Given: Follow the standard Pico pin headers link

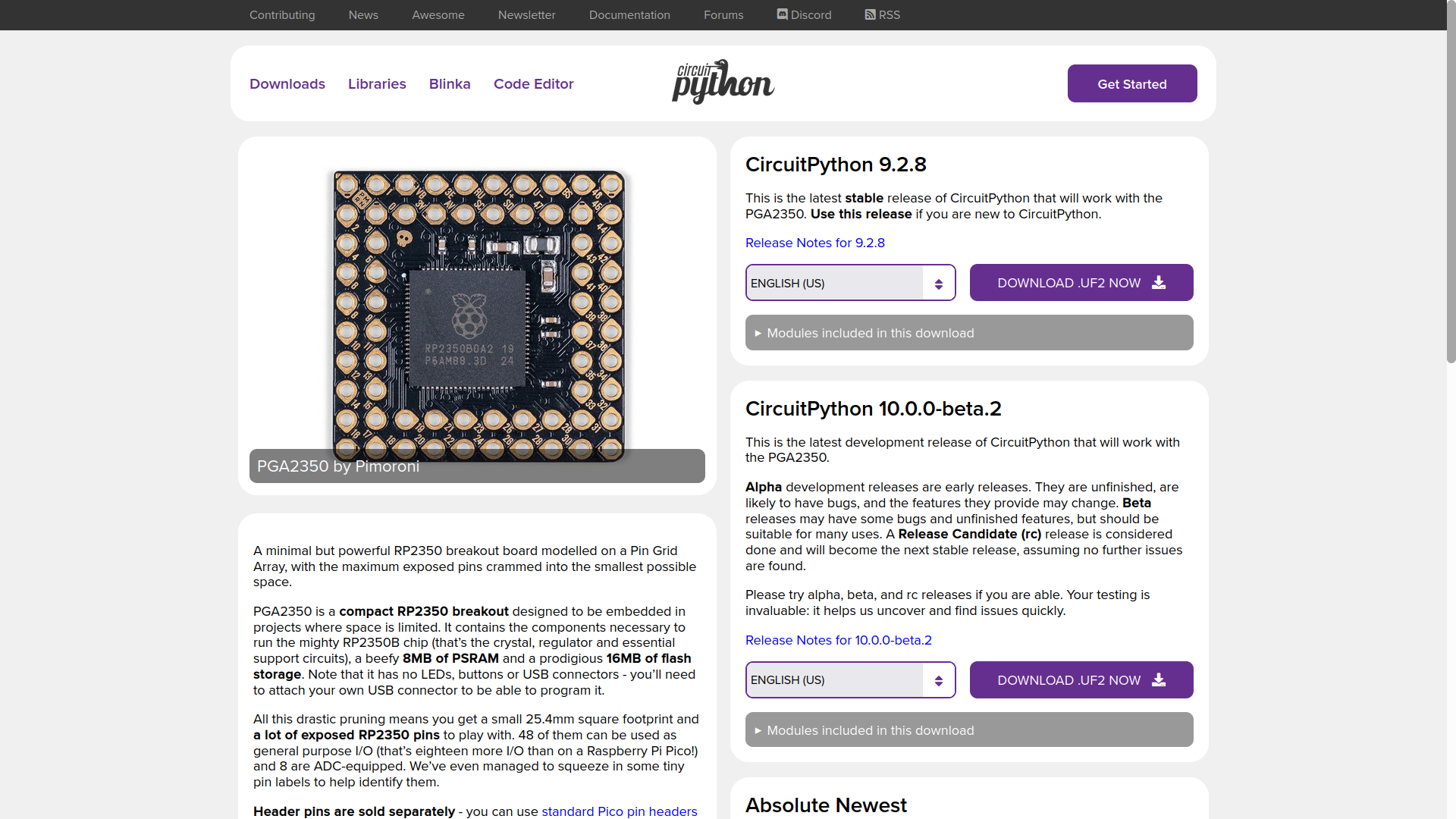Looking at the screenshot, I should (x=620, y=811).
